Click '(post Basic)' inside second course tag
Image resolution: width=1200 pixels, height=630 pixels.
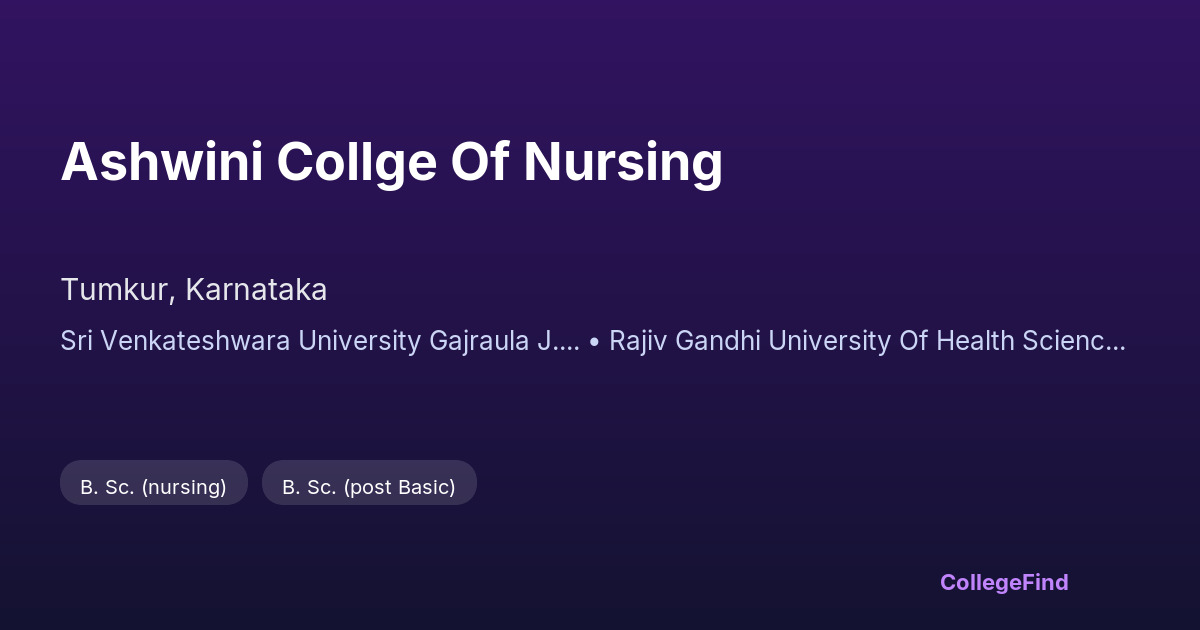coord(399,487)
